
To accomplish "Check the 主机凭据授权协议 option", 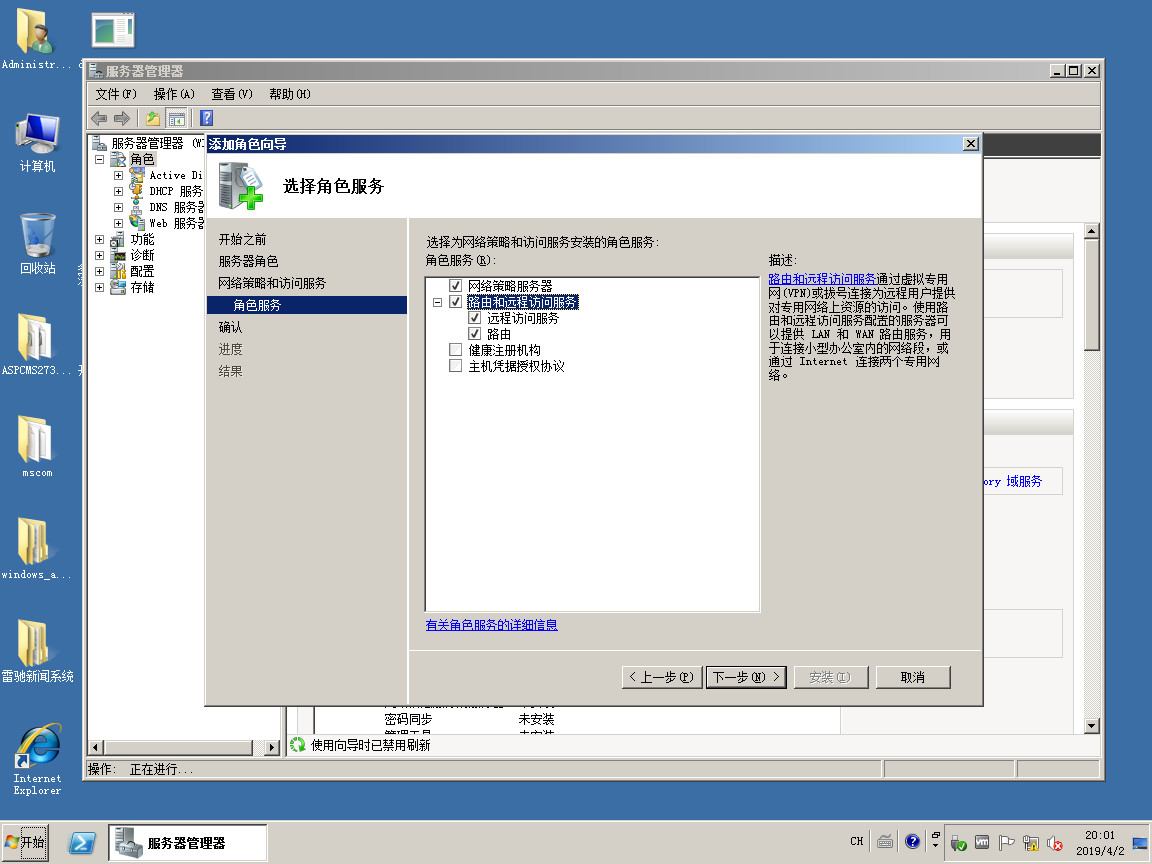I will (x=456, y=366).
